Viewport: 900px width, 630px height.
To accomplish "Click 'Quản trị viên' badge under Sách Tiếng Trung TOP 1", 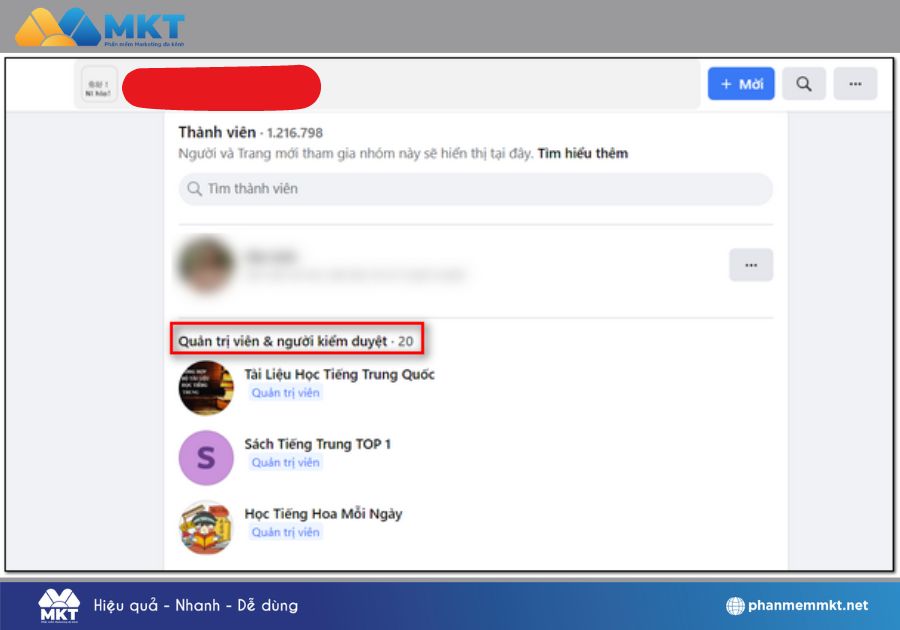I will point(285,462).
